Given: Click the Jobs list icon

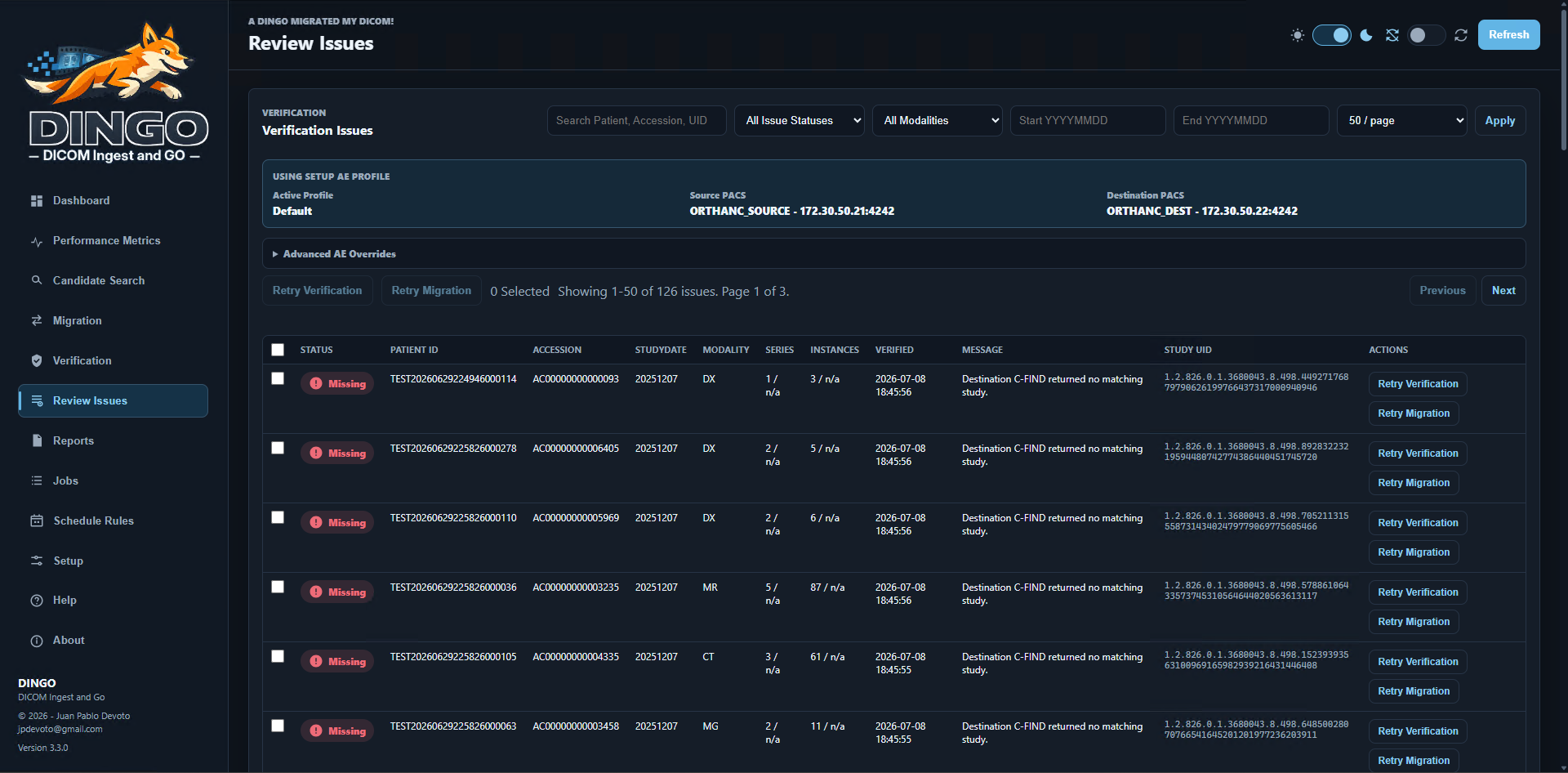Looking at the screenshot, I should (x=37, y=480).
